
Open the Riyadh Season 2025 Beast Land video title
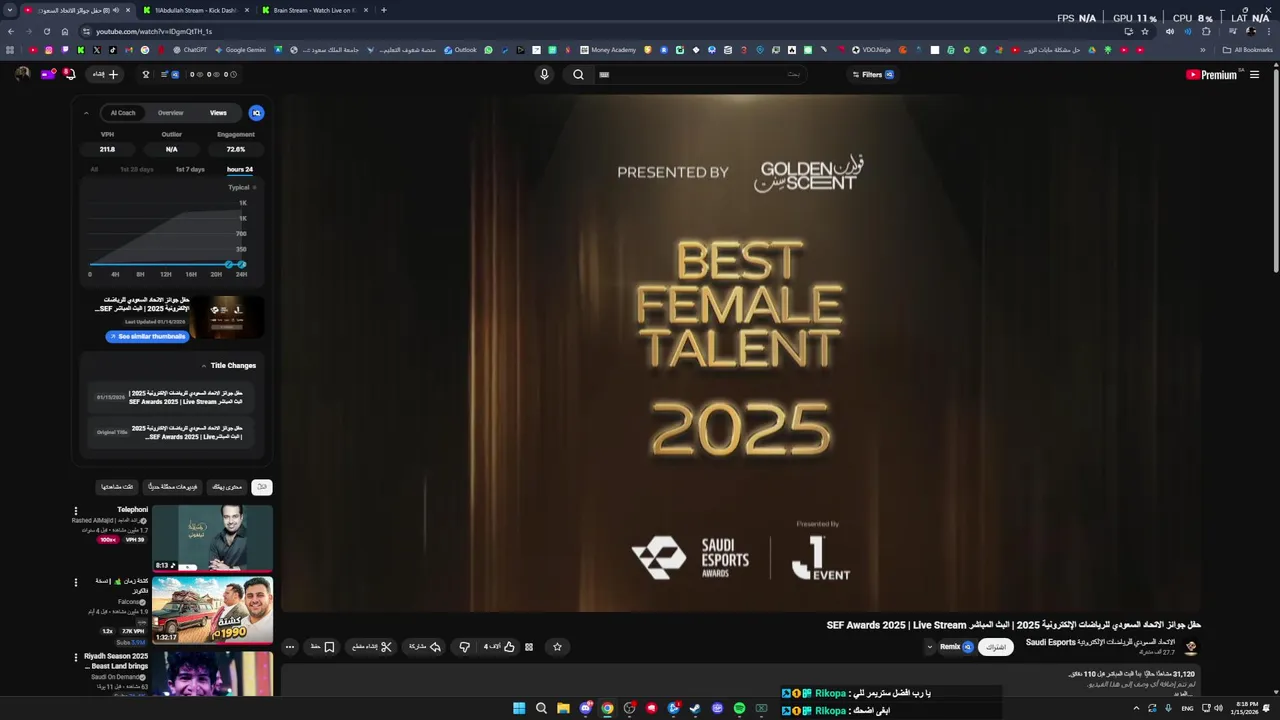(116, 661)
